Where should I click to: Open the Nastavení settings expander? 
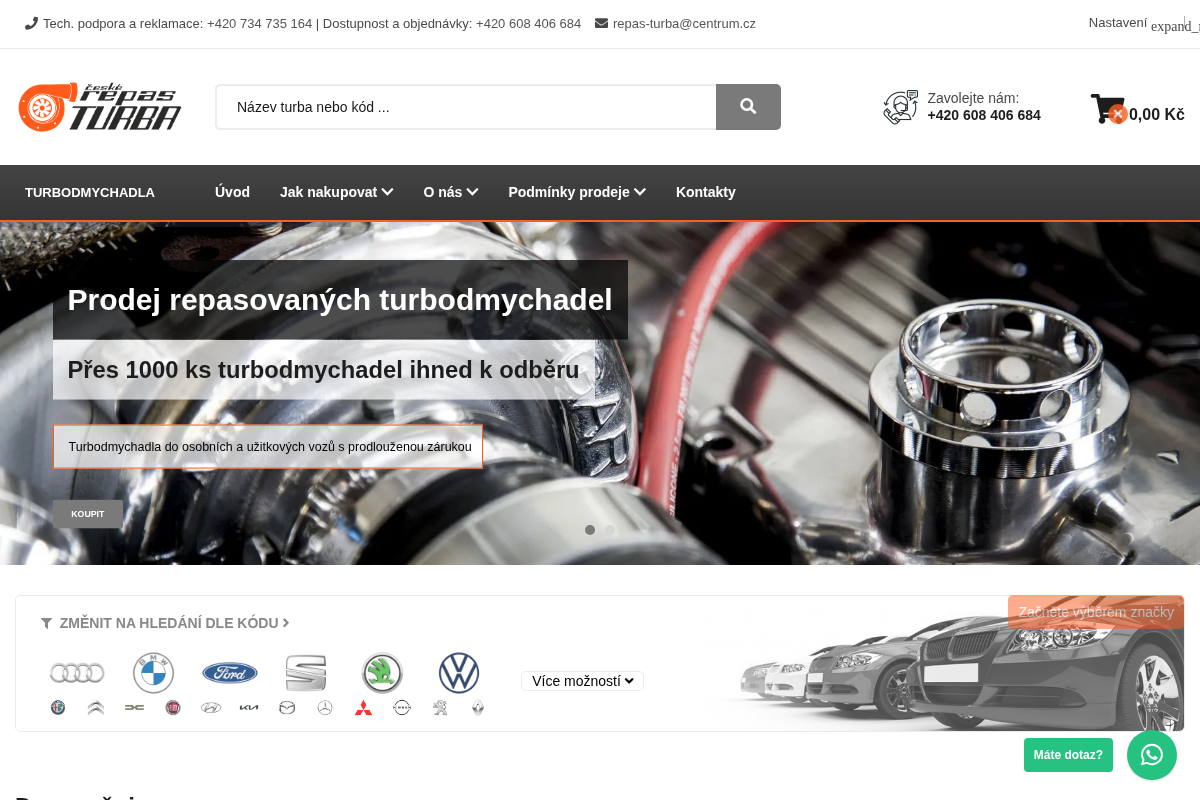[1143, 23]
